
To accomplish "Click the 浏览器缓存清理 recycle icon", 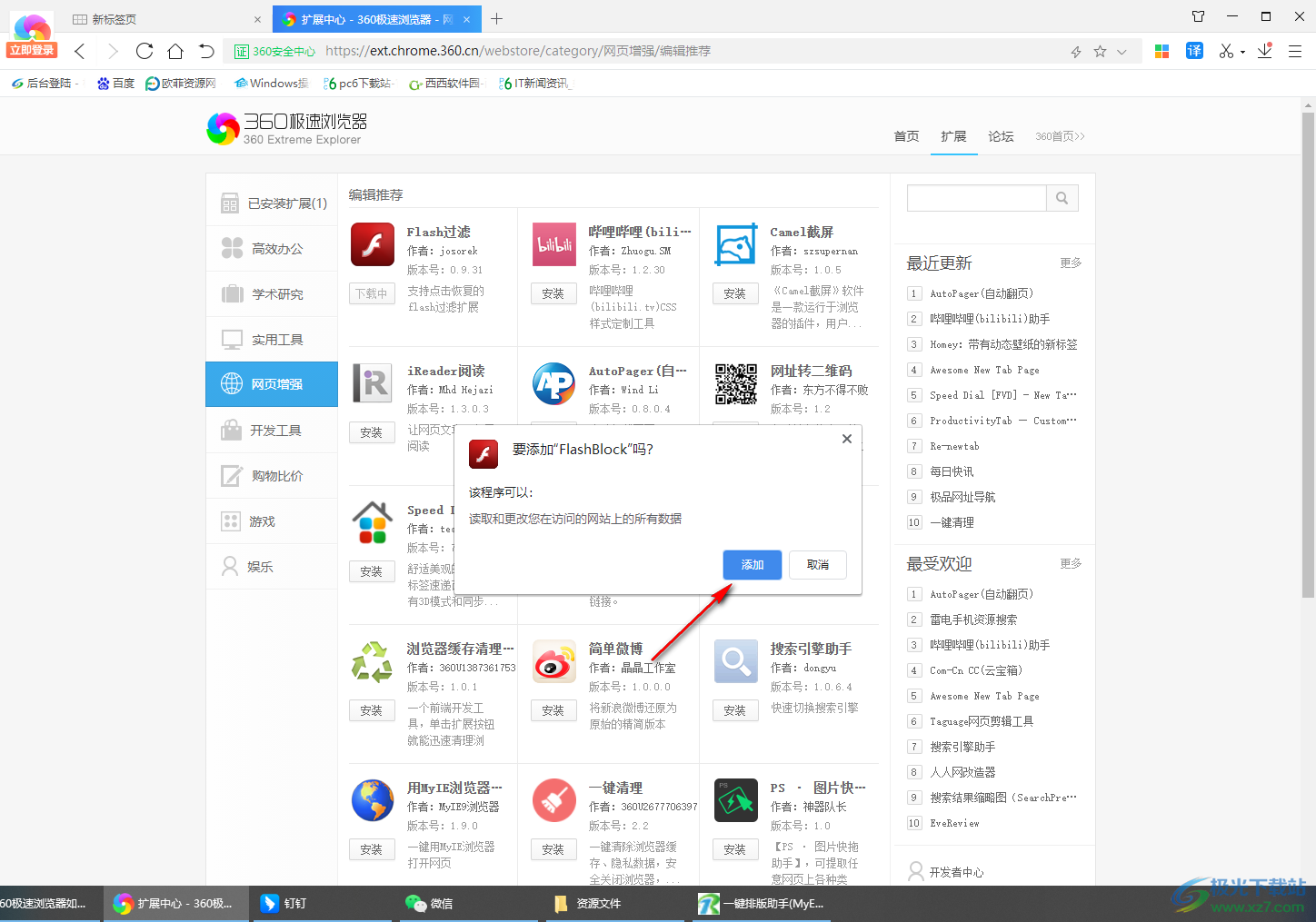I will [373, 662].
